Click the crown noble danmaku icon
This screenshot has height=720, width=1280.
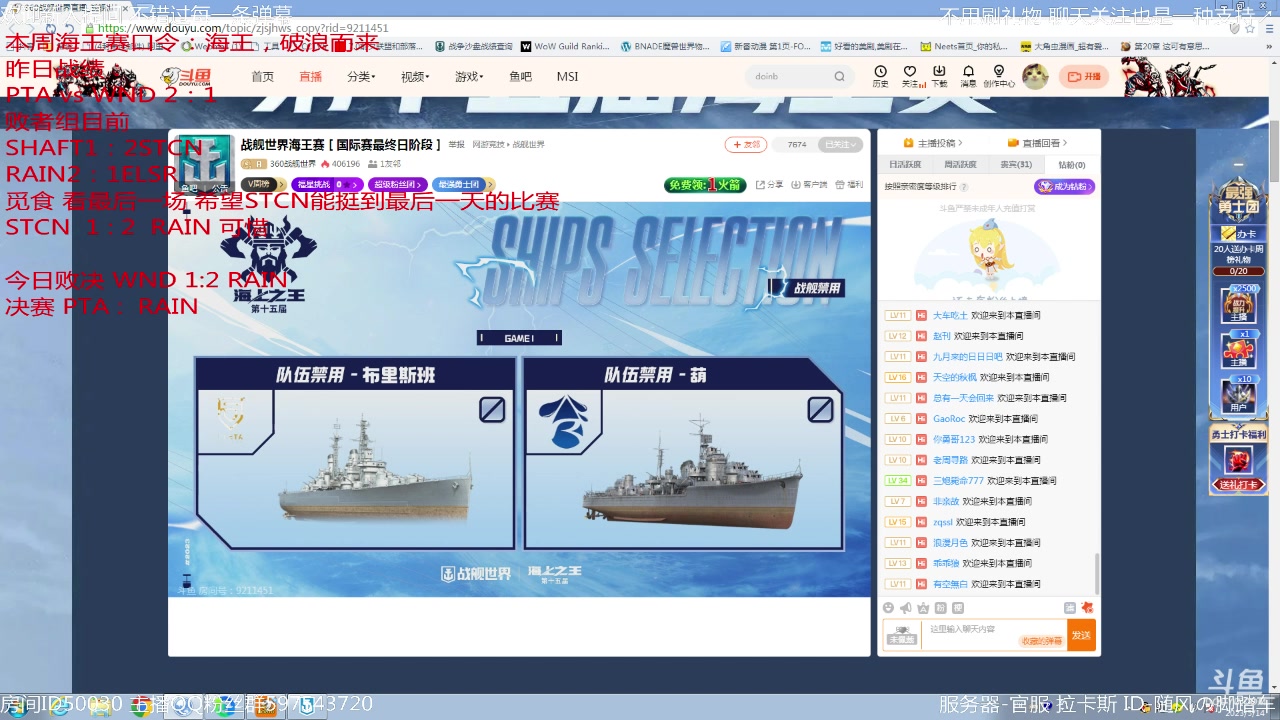click(x=923, y=608)
